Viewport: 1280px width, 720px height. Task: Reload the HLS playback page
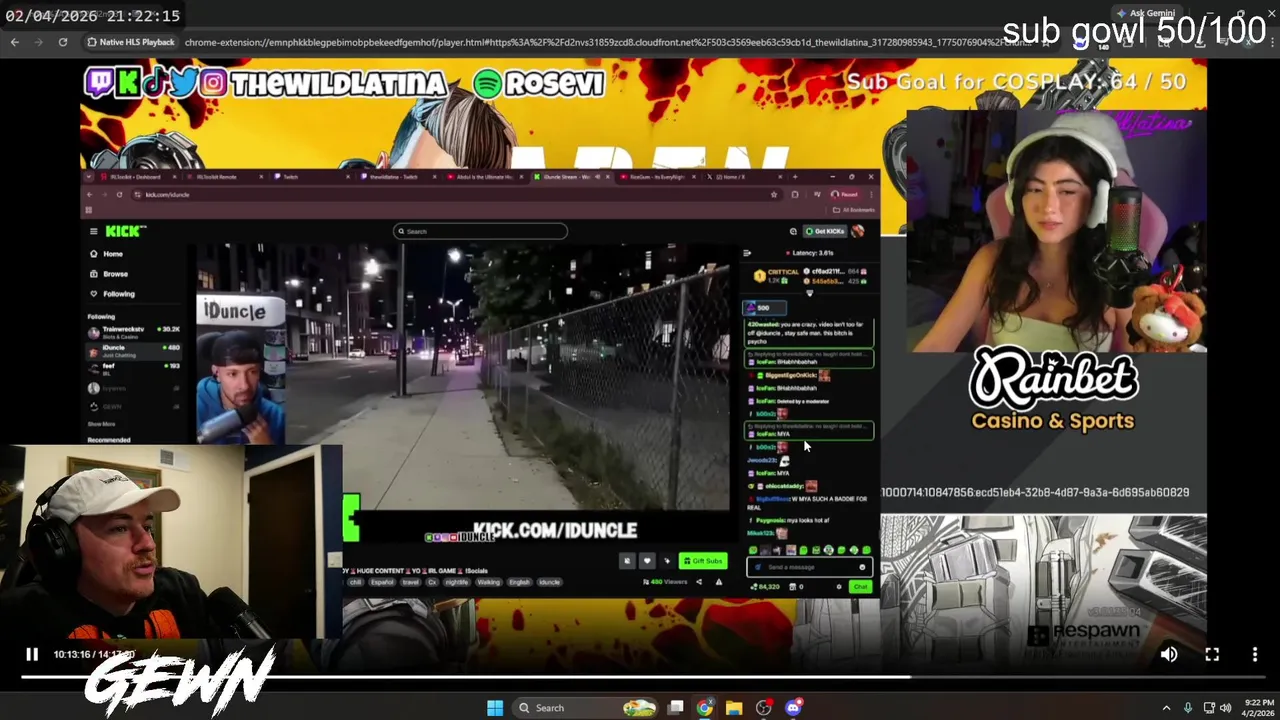63,42
